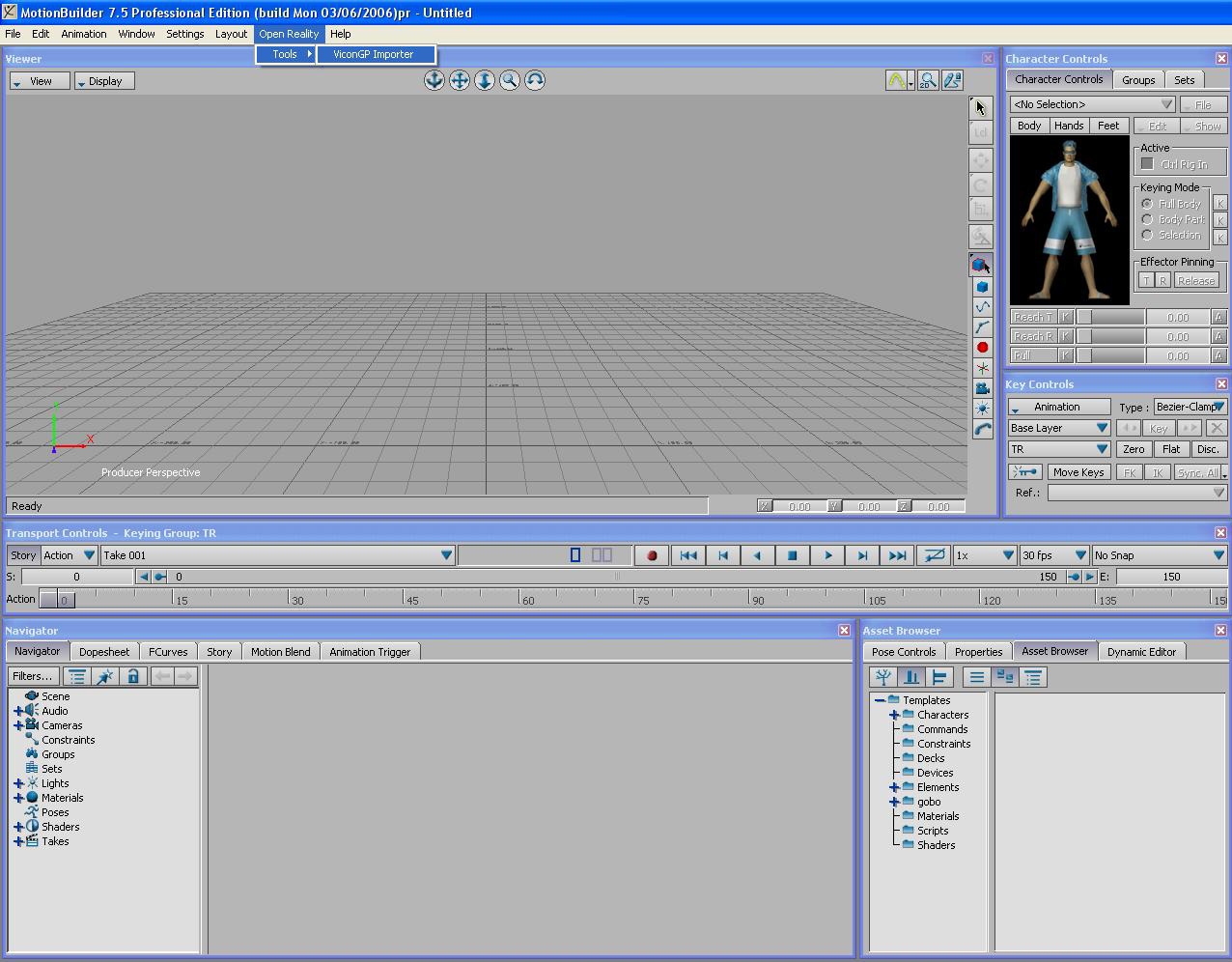Click the tree layout icon in Asset Browser
1232x962 pixels.
point(882,677)
